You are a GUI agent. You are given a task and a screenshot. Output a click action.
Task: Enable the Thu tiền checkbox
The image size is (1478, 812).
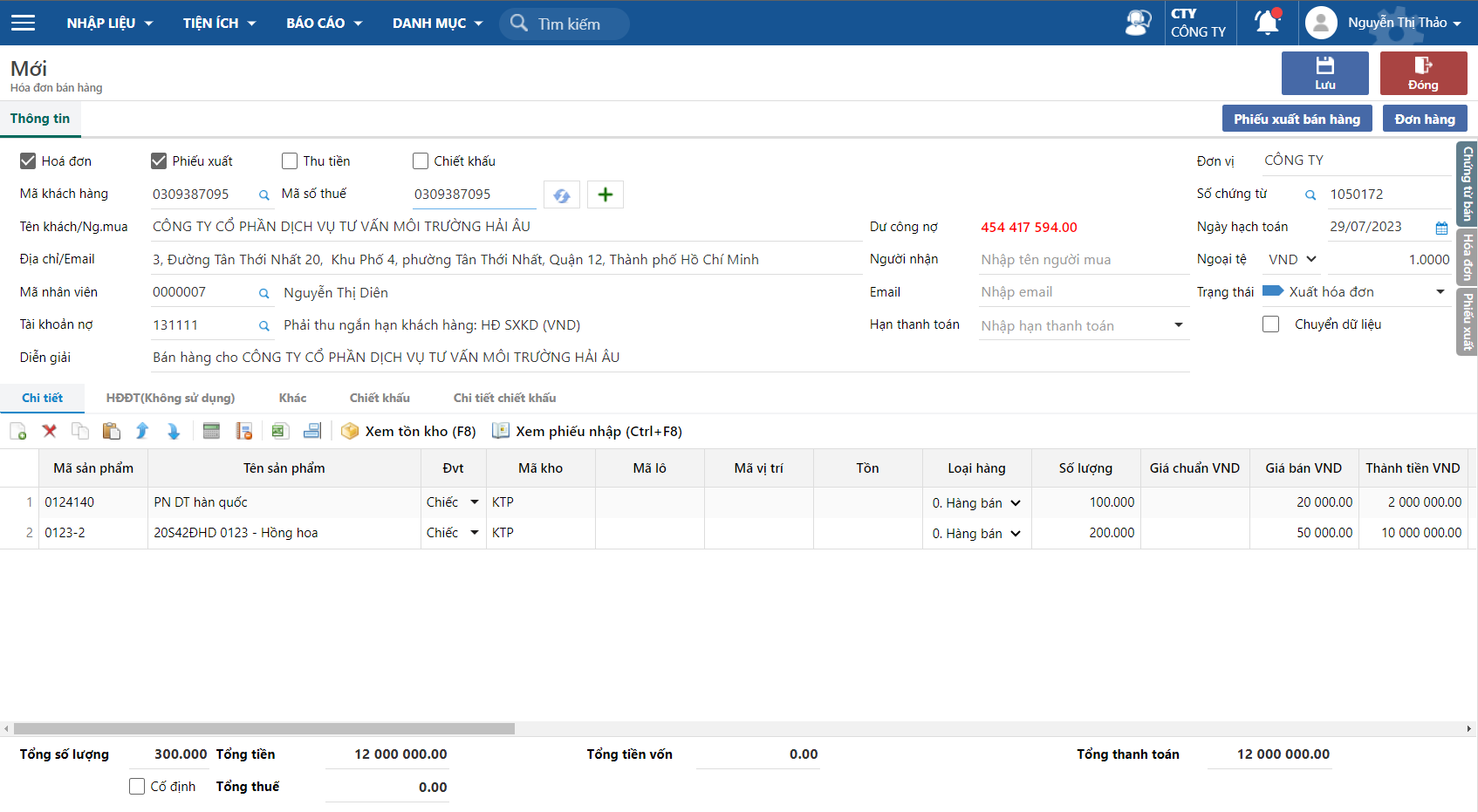pos(290,160)
